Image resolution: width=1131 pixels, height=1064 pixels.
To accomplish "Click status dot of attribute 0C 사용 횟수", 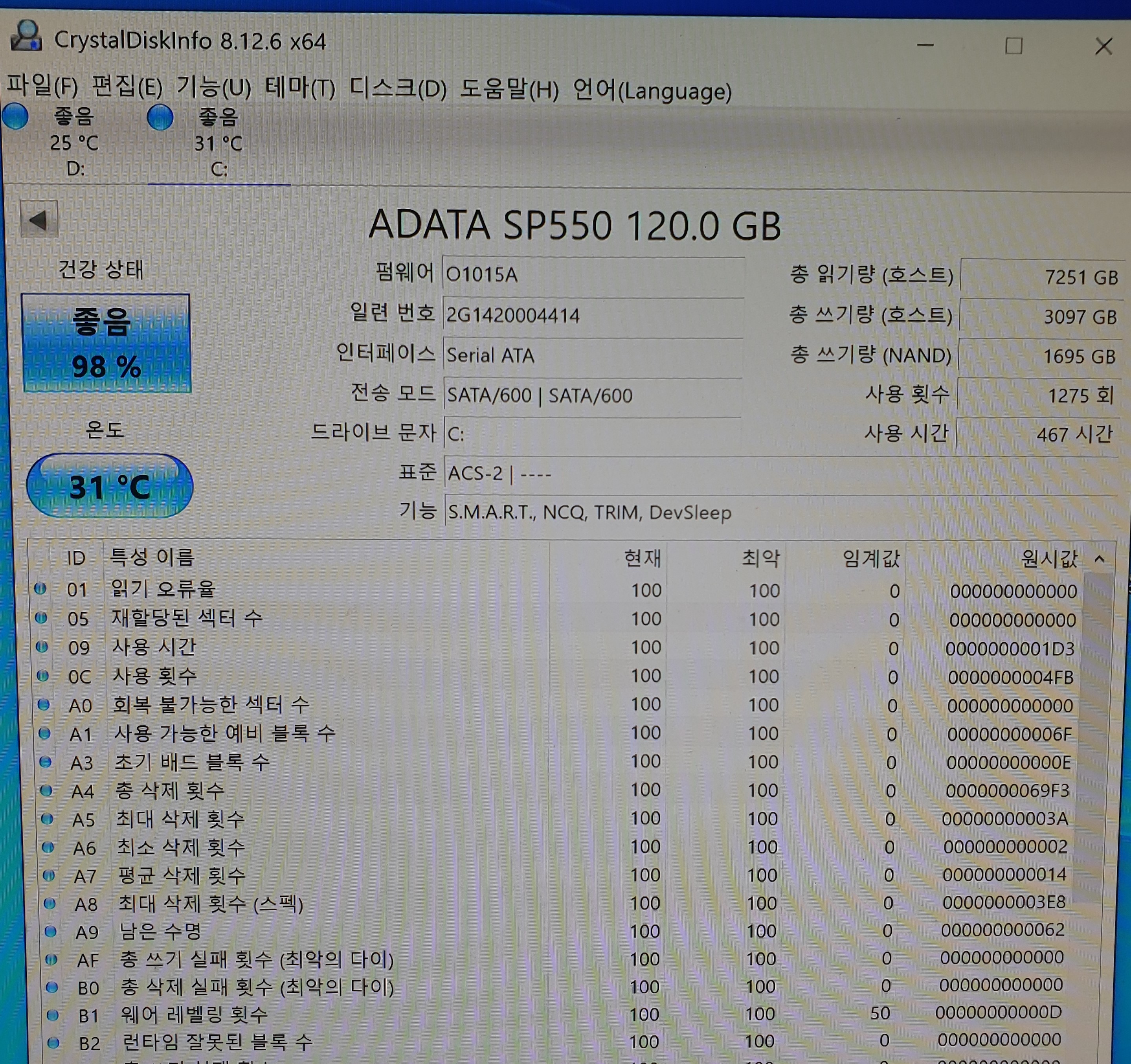I will click(x=43, y=675).
